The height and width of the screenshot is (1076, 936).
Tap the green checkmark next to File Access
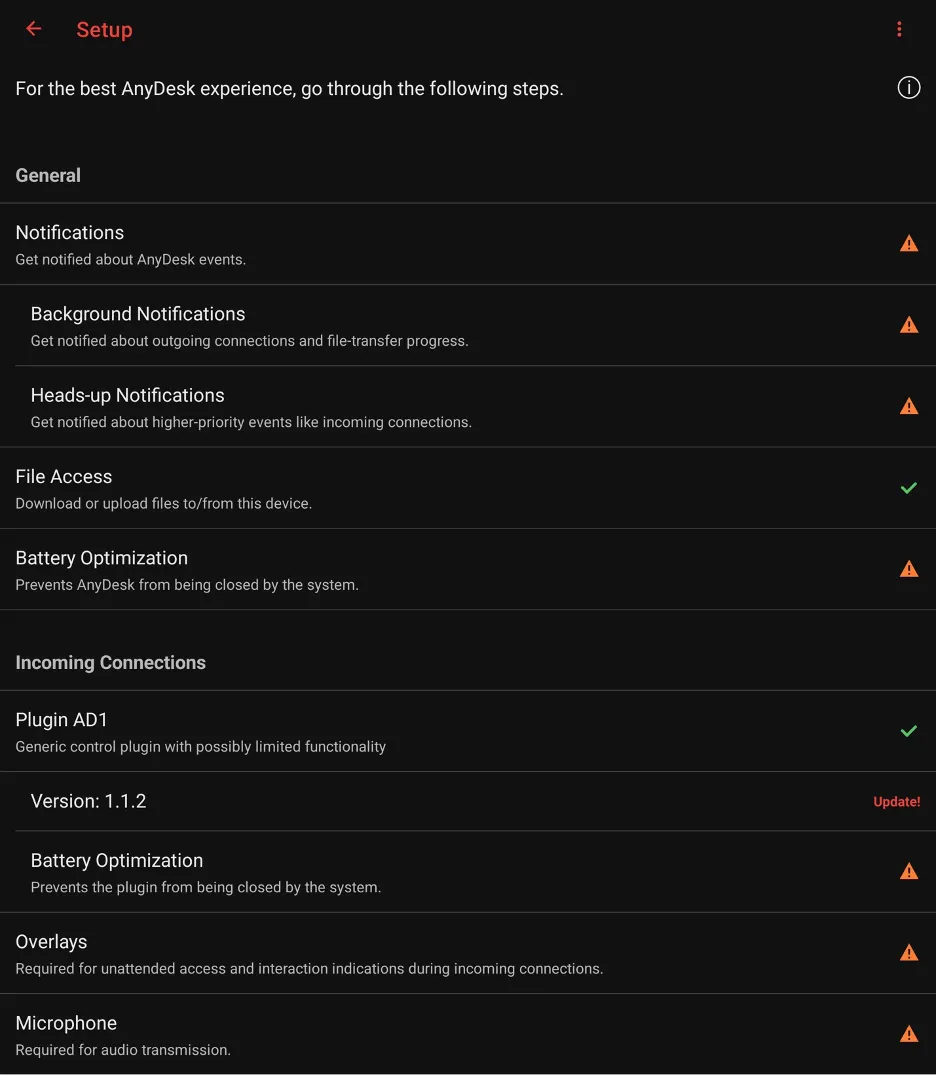909,488
